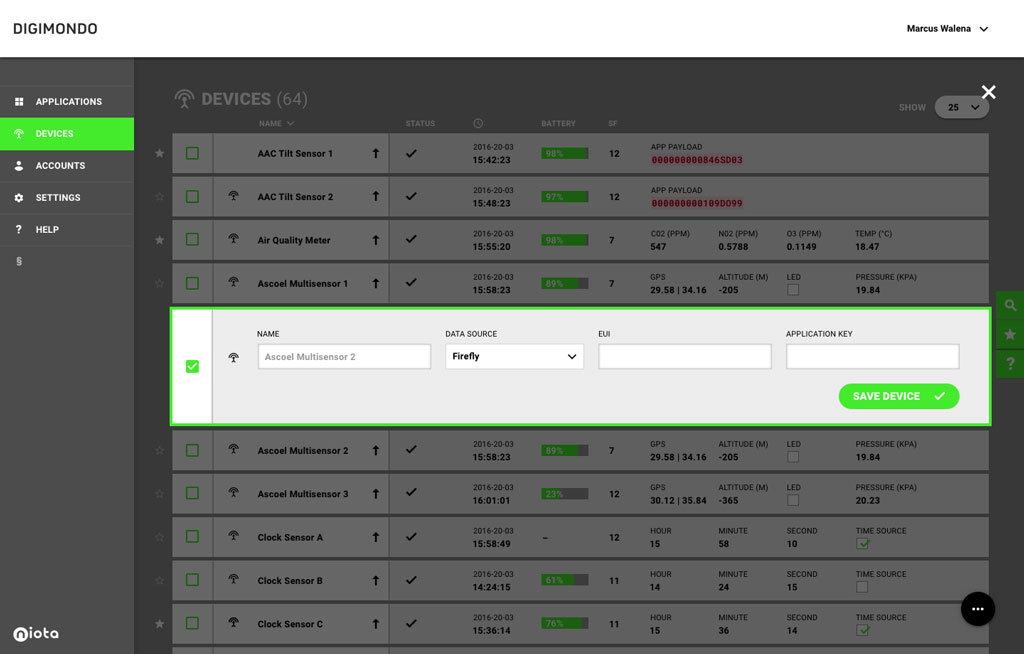Click antenna icon in the edit device panel
Viewport: 1024px width, 654px height.
point(233,357)
